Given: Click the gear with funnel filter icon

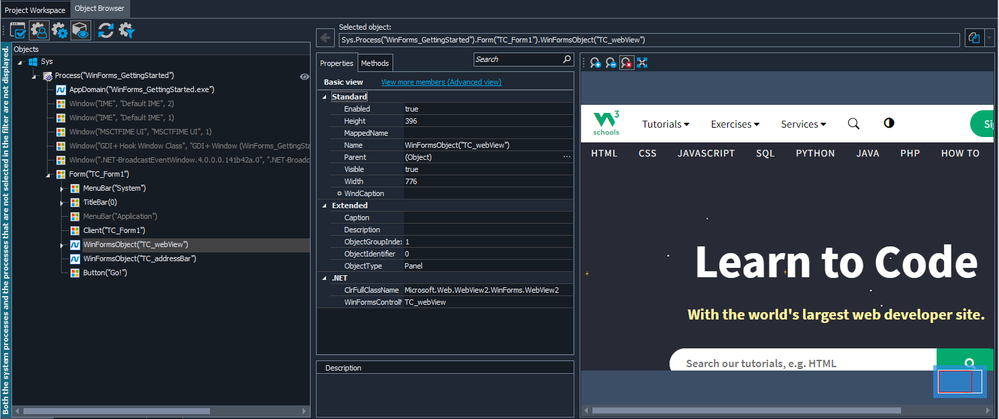Looking at the screenshot, I should (x=127, y=31).
